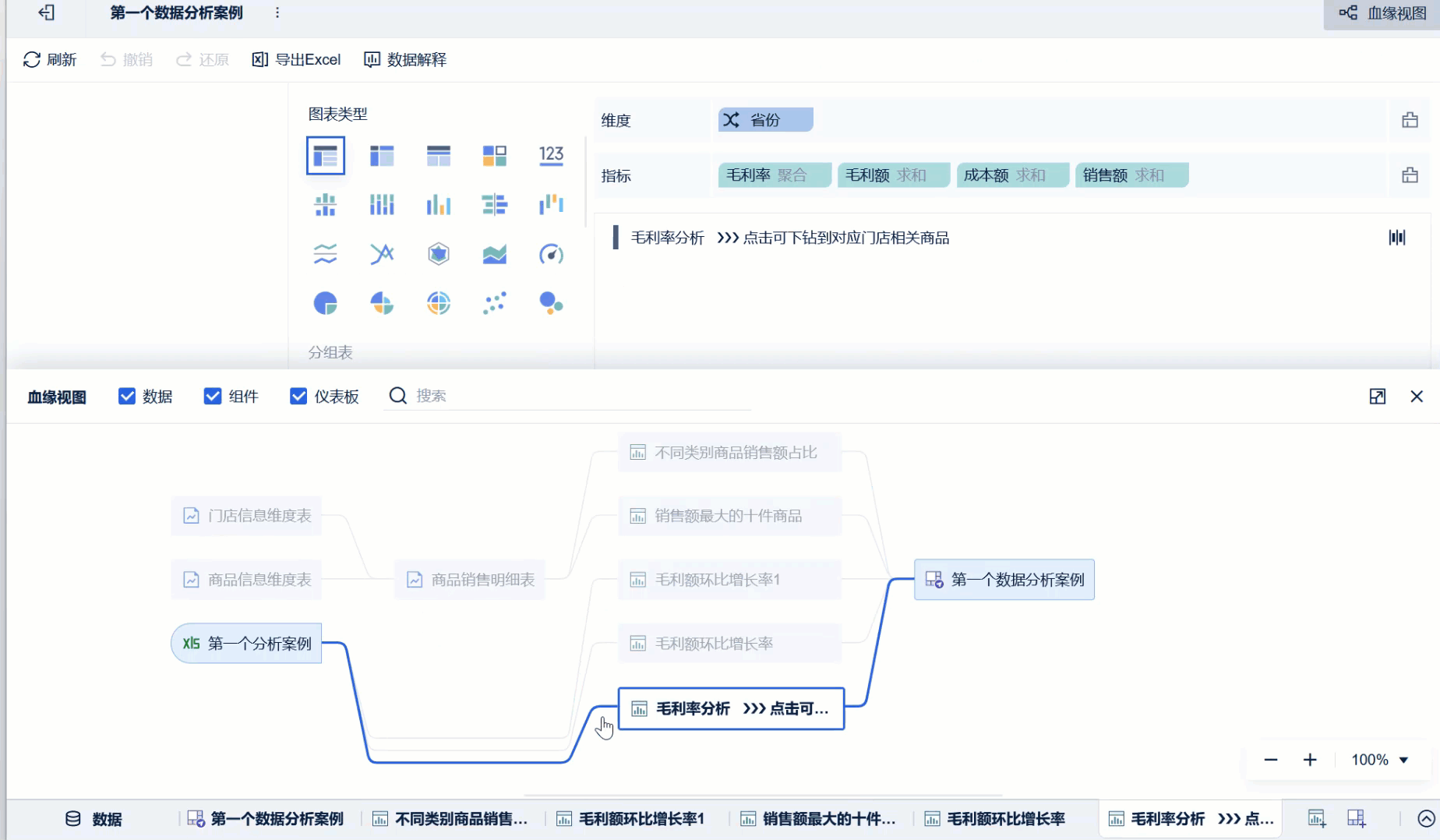Click the 毛利率 聚合 metric pill

click(775, 175)
